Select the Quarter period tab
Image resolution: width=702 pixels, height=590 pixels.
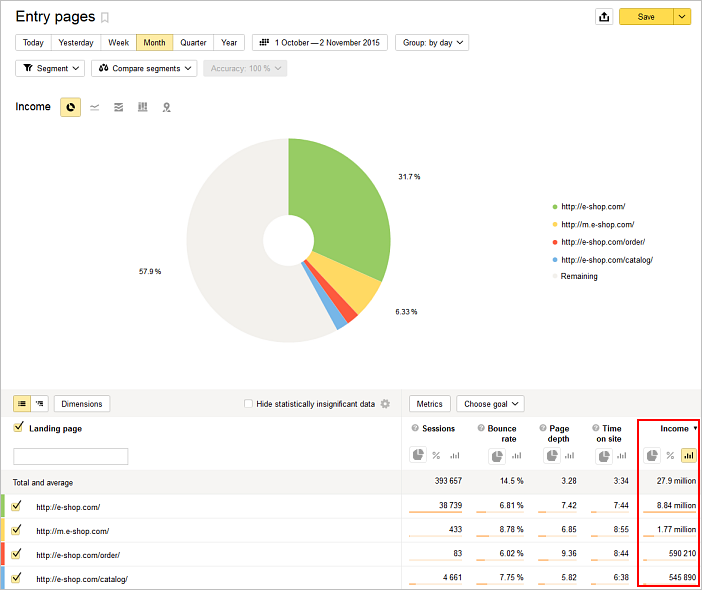pos(193,43)
